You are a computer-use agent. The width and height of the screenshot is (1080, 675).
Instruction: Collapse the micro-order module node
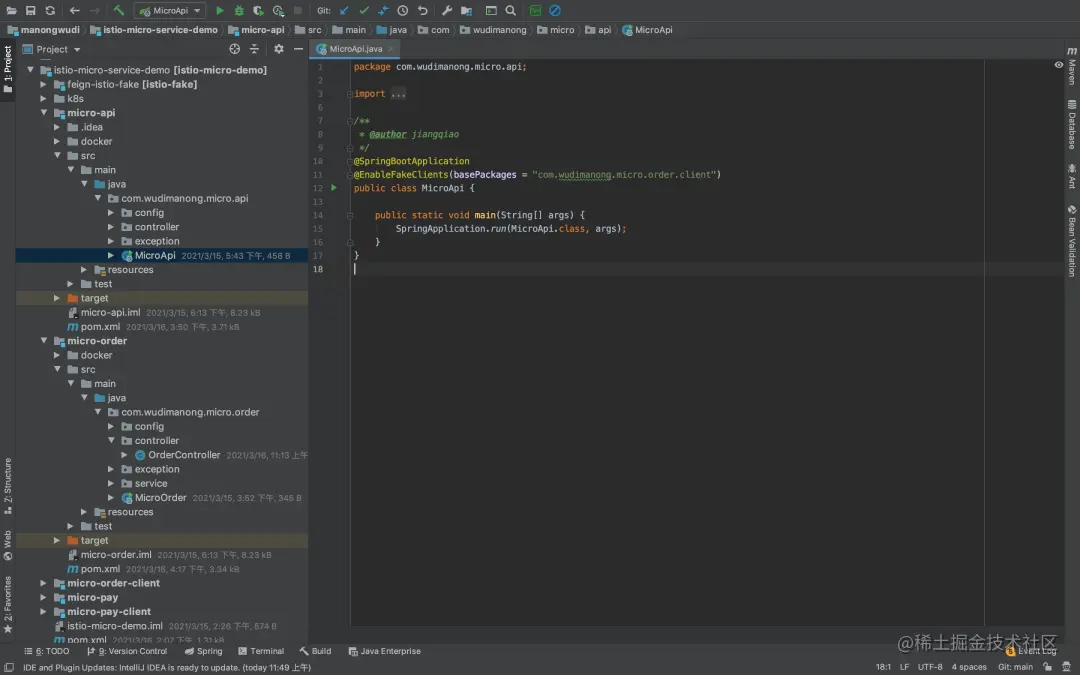point(44,340)
